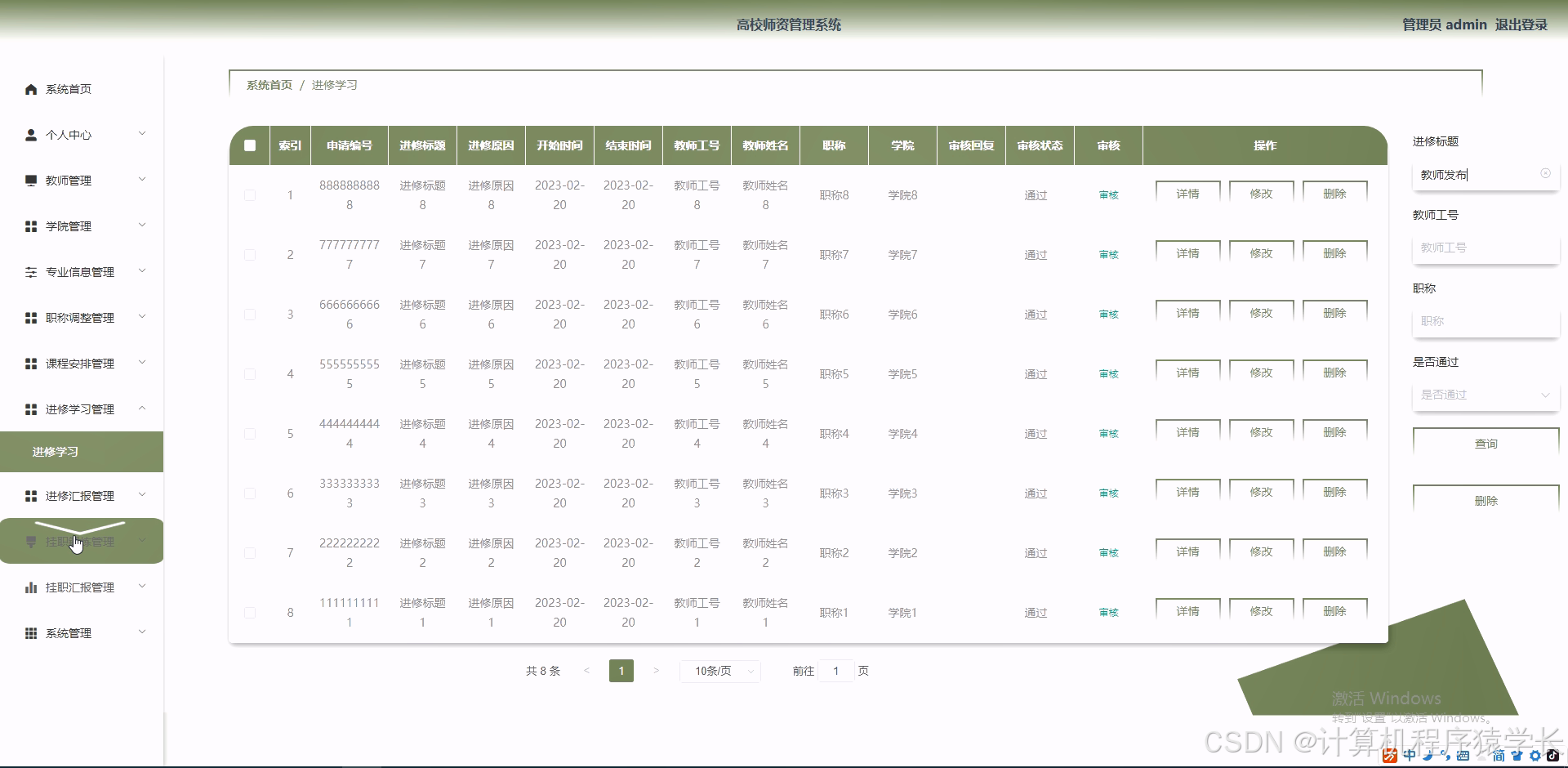Expand the 个人中心 menu chevron

point(142,134)
